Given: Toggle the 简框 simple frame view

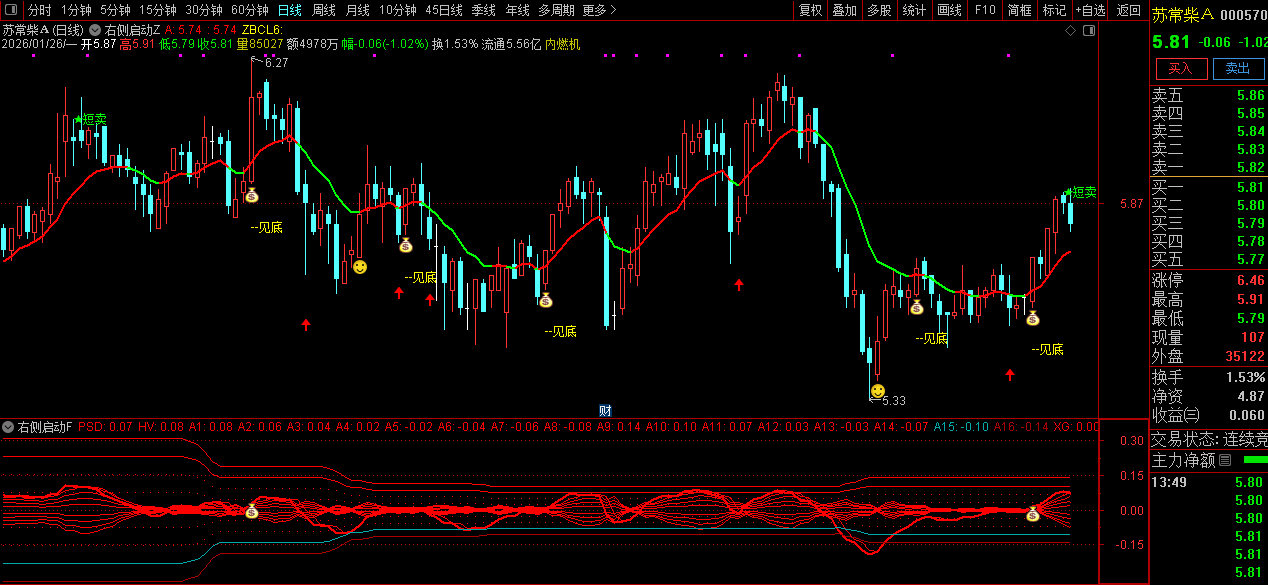Looking at the screenshot, I should point(1020,10).
